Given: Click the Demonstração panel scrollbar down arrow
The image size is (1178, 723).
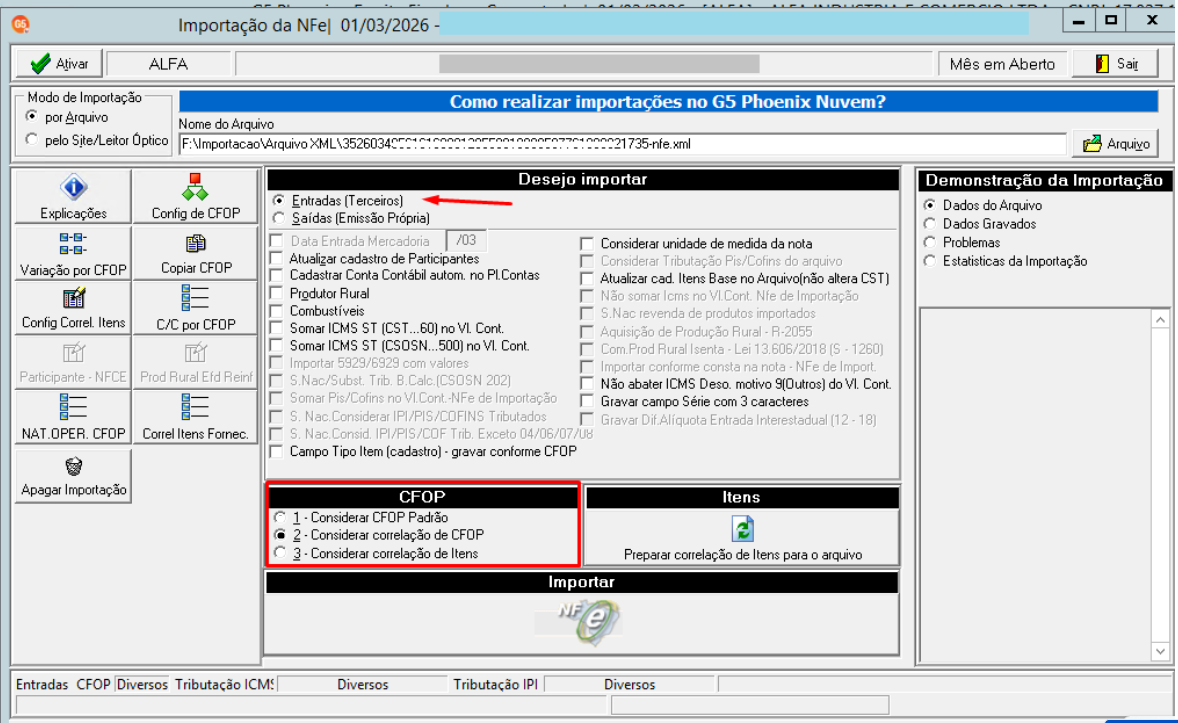Looking at the screenshot, I should coord(1160,652).
